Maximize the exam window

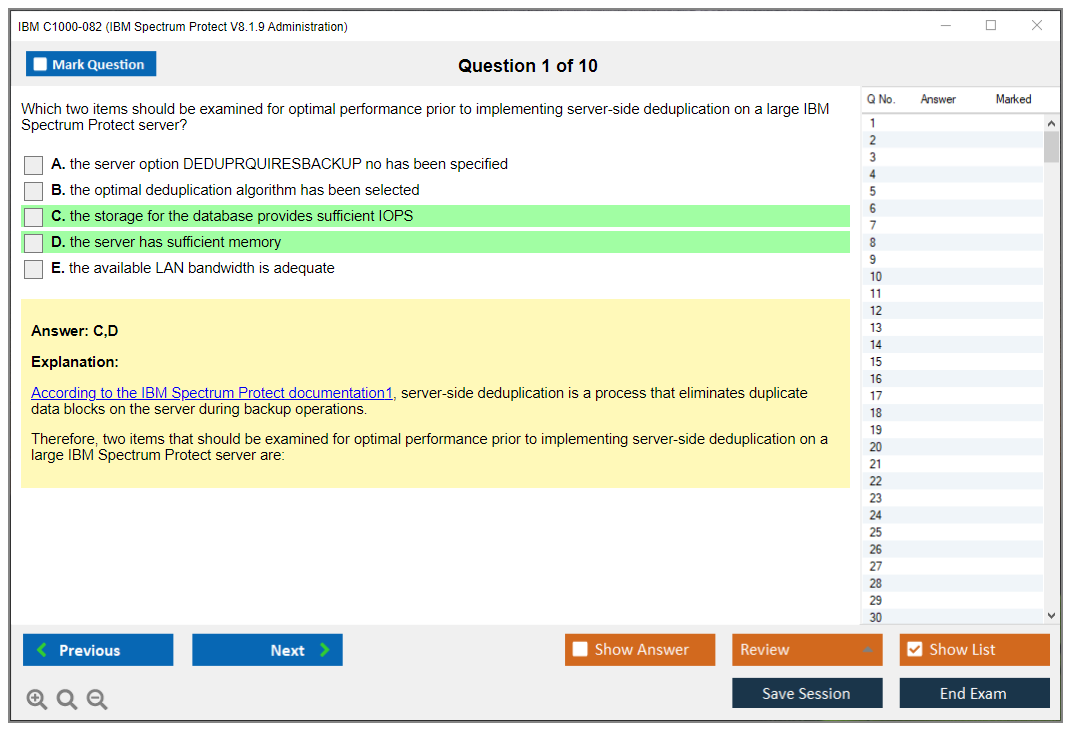(x=991, y=26)
